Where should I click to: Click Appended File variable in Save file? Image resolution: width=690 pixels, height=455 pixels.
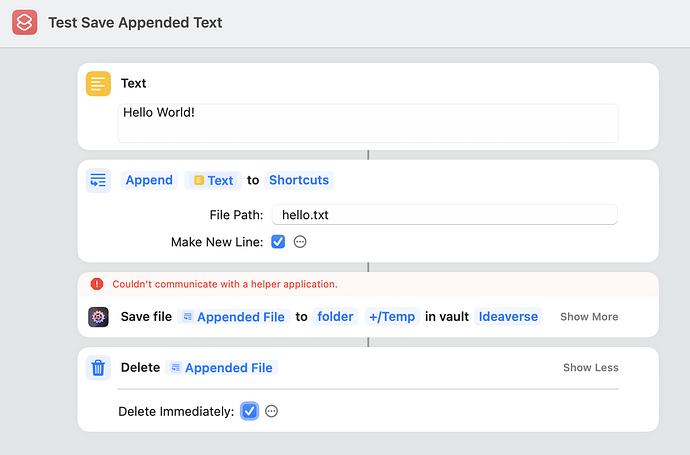point(233,317)
